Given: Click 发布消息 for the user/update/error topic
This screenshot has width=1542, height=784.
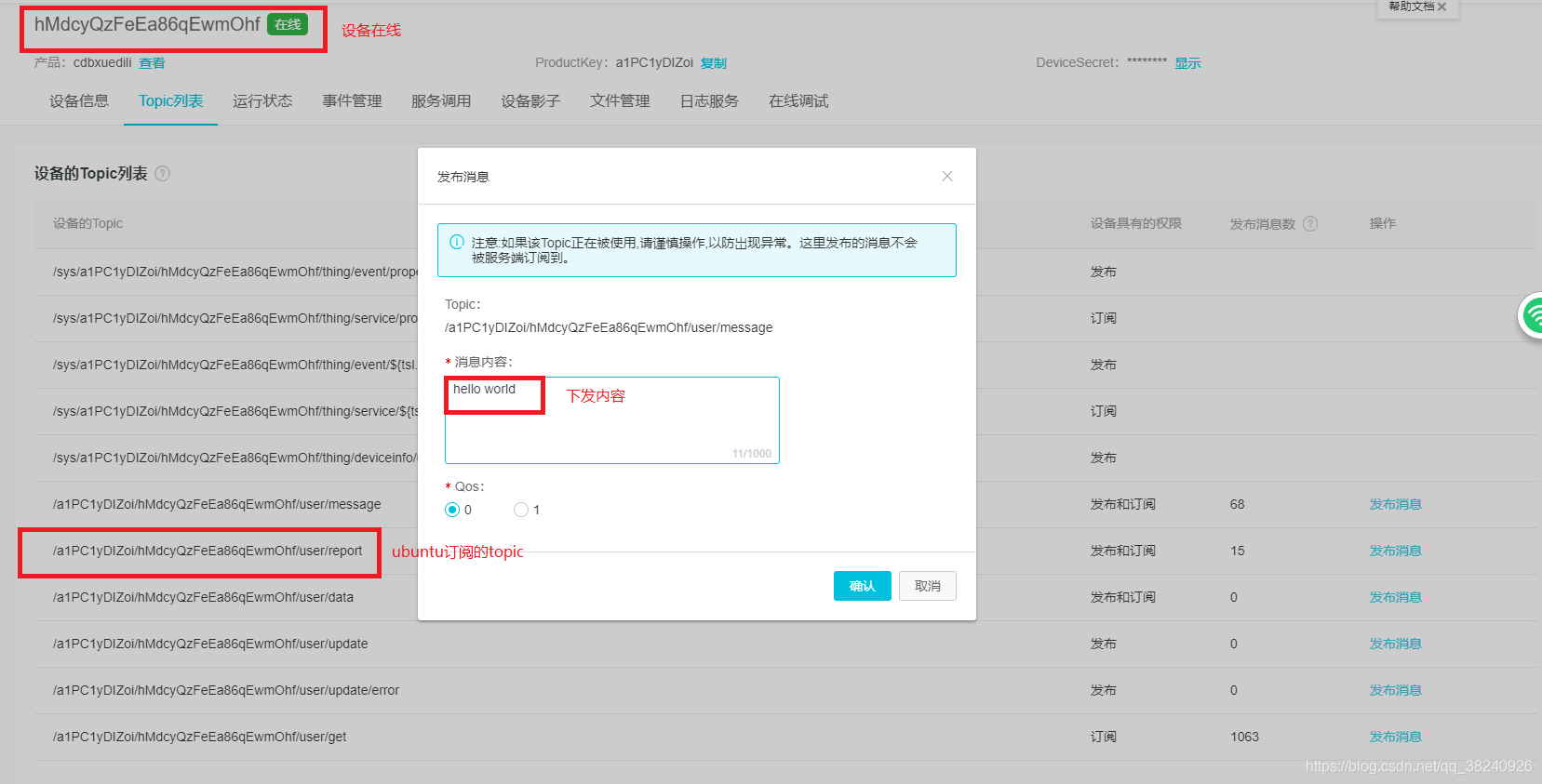Looking at the screenshot, I should (x=1395, y=690).
